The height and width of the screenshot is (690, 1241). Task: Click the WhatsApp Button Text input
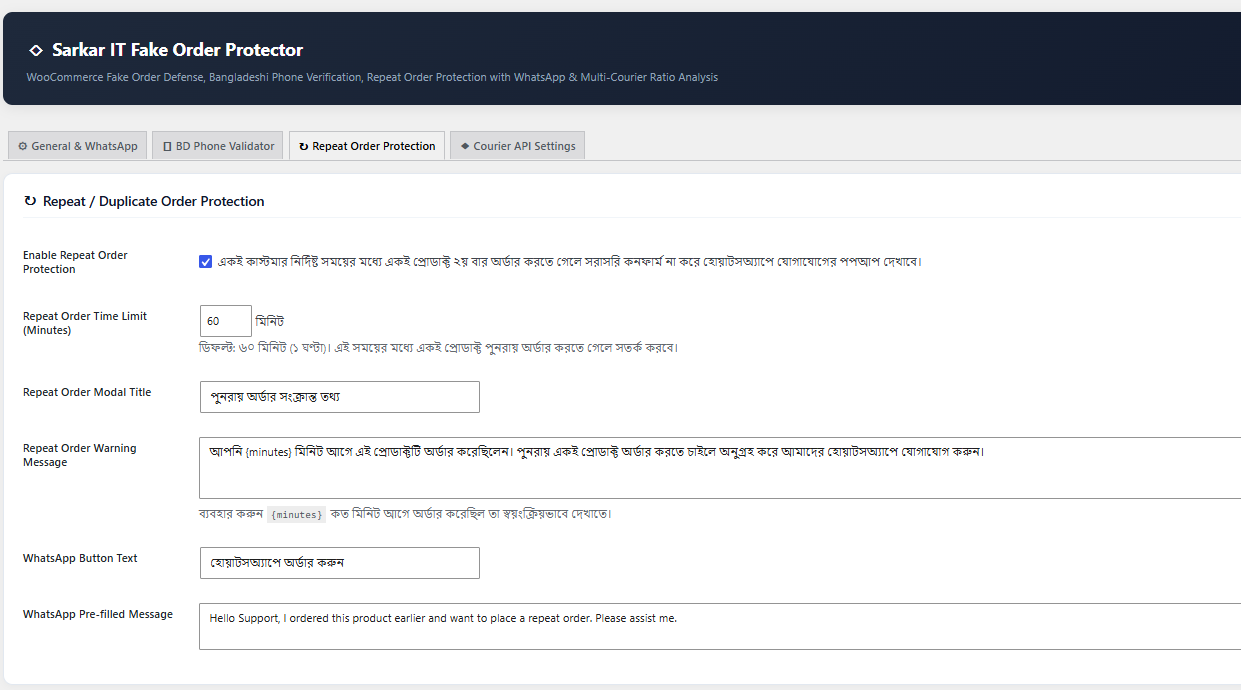340,563
